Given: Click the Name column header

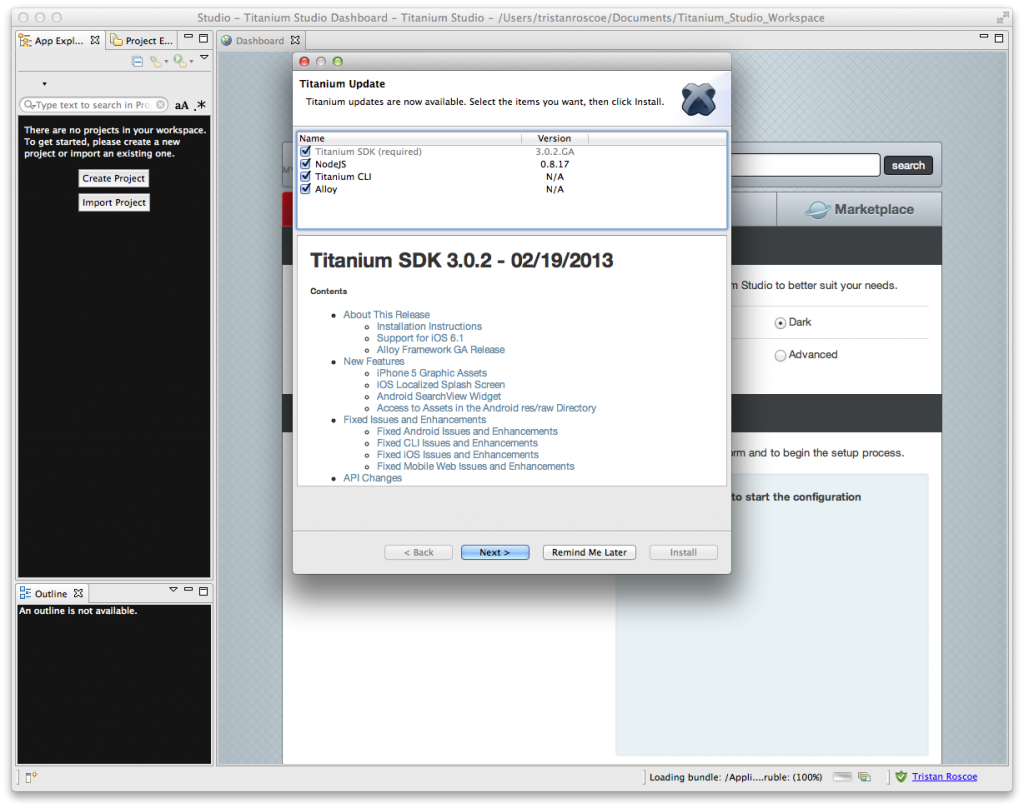Looking at the screenshot, I should [409, 138].
